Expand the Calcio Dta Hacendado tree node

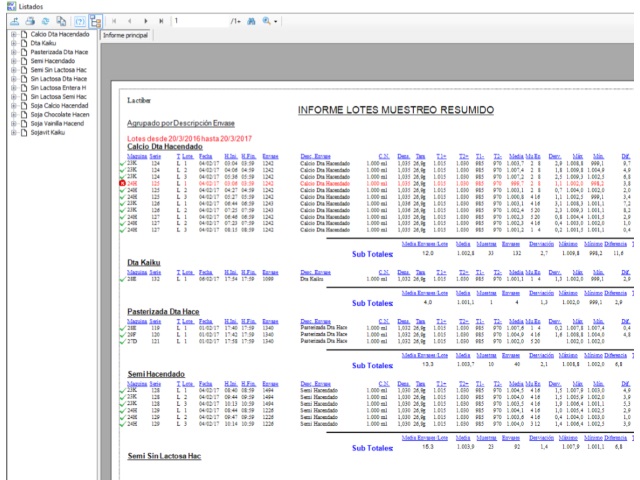point(13,34)
